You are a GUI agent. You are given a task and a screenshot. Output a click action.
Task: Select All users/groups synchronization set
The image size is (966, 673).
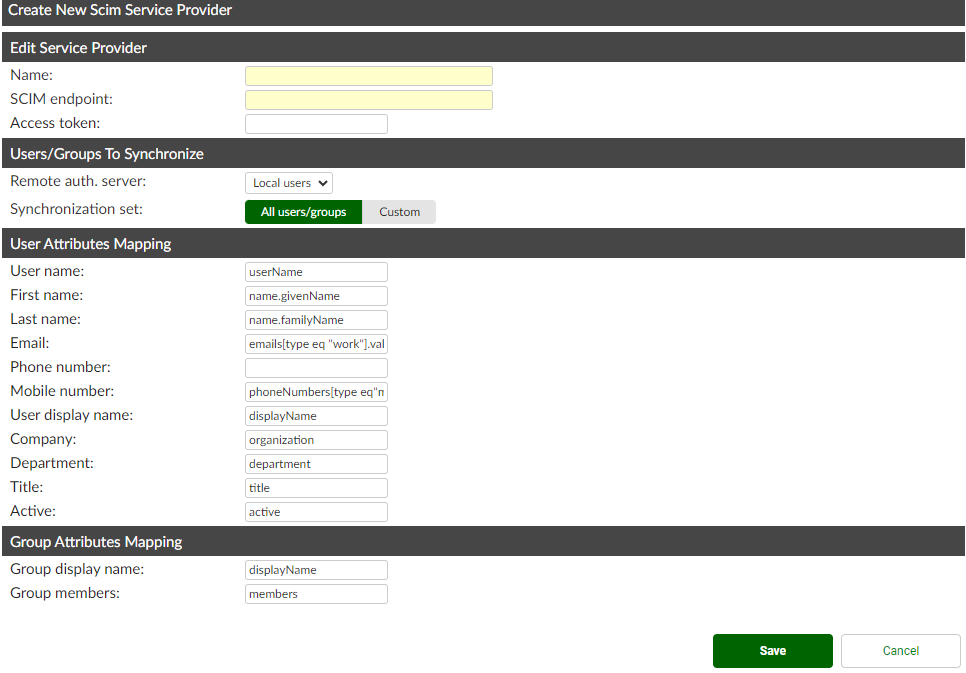pyautogui.click(x=303, y=211)
